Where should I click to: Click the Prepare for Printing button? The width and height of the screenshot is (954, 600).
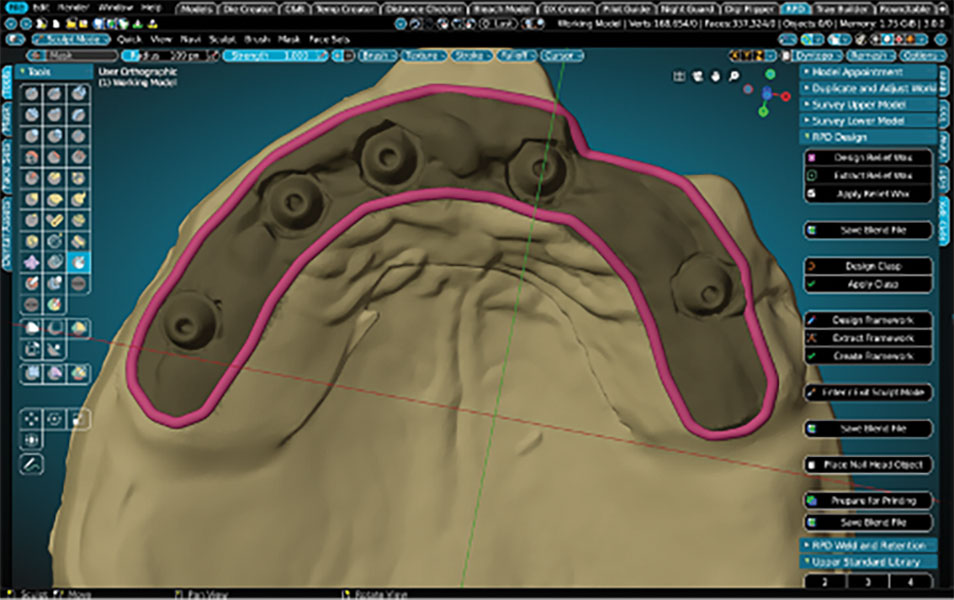tap(868, 500)
